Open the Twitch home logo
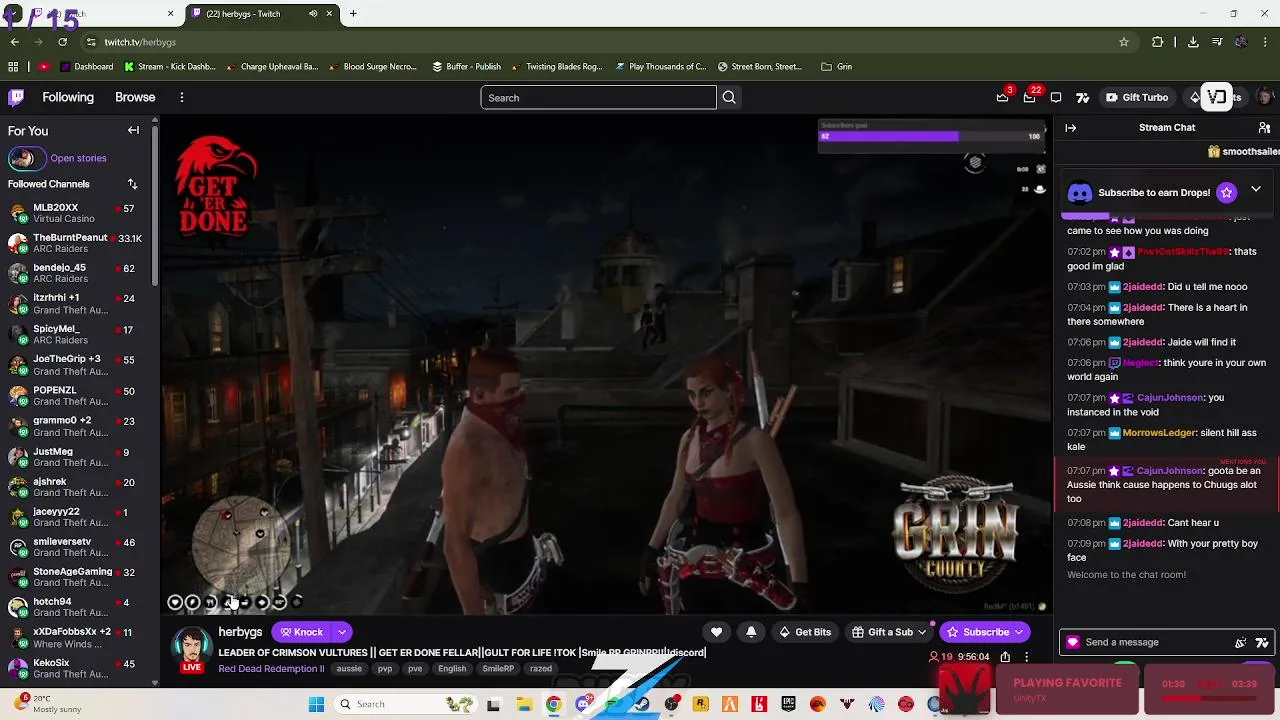 (x=16, y=97)
